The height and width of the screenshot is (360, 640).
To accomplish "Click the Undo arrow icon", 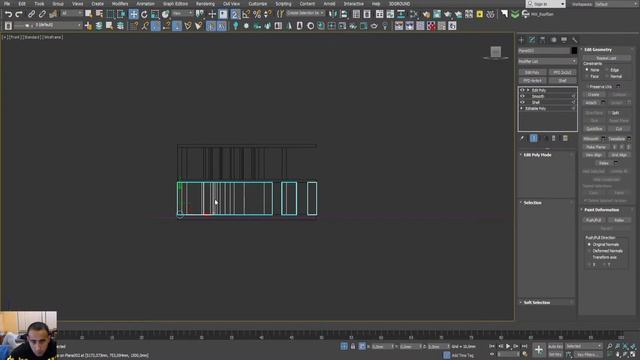I will point(8,14).
